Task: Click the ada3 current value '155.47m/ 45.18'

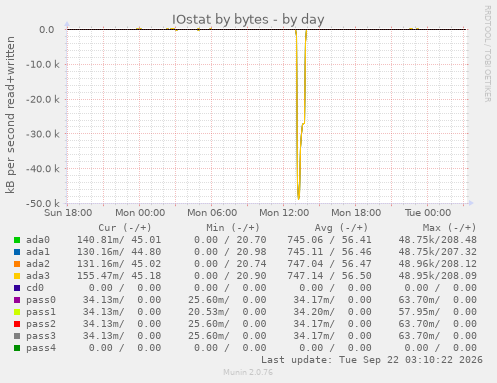Action: 119,276
